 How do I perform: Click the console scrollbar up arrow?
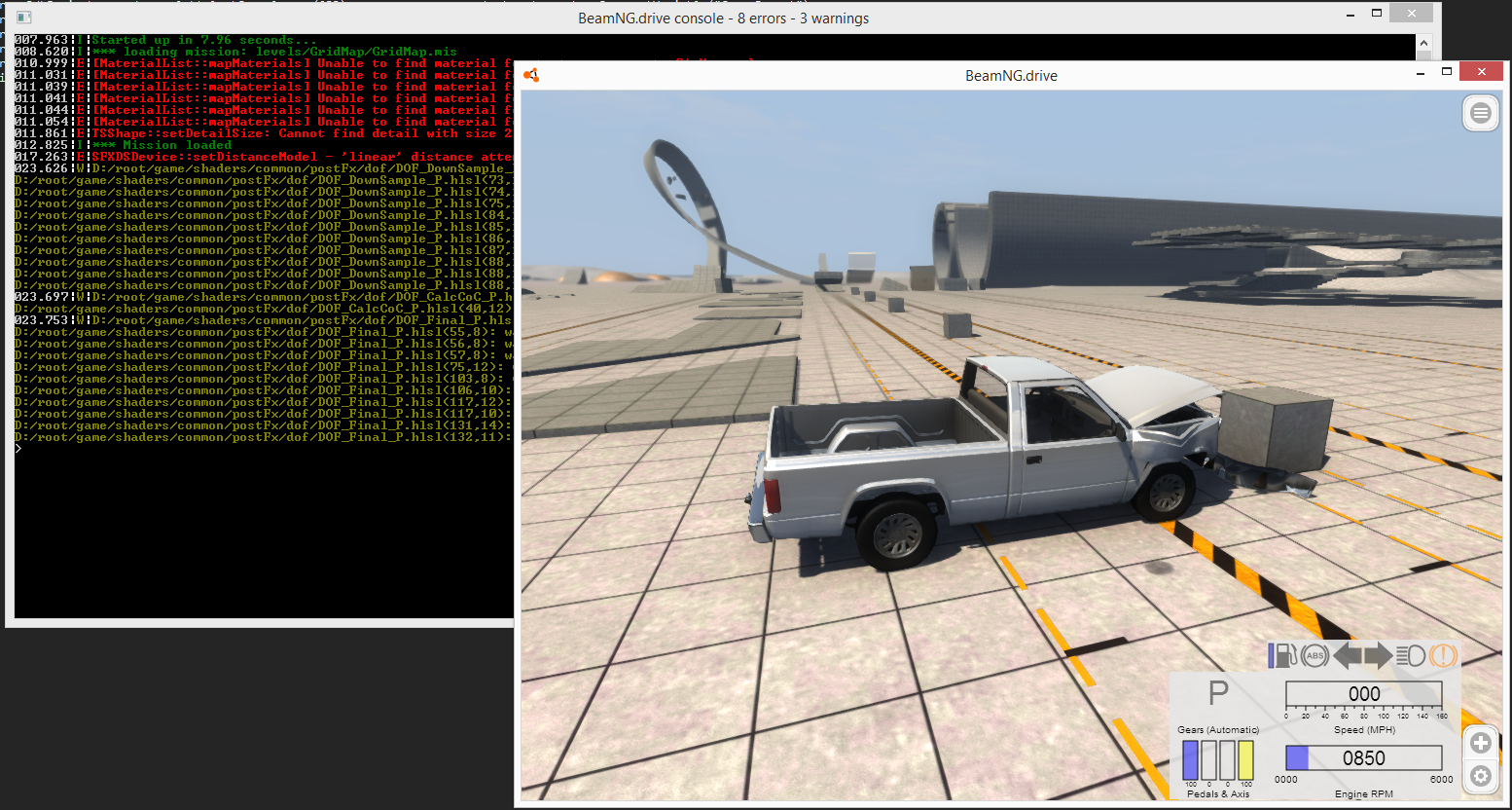tap(1423, 43)
